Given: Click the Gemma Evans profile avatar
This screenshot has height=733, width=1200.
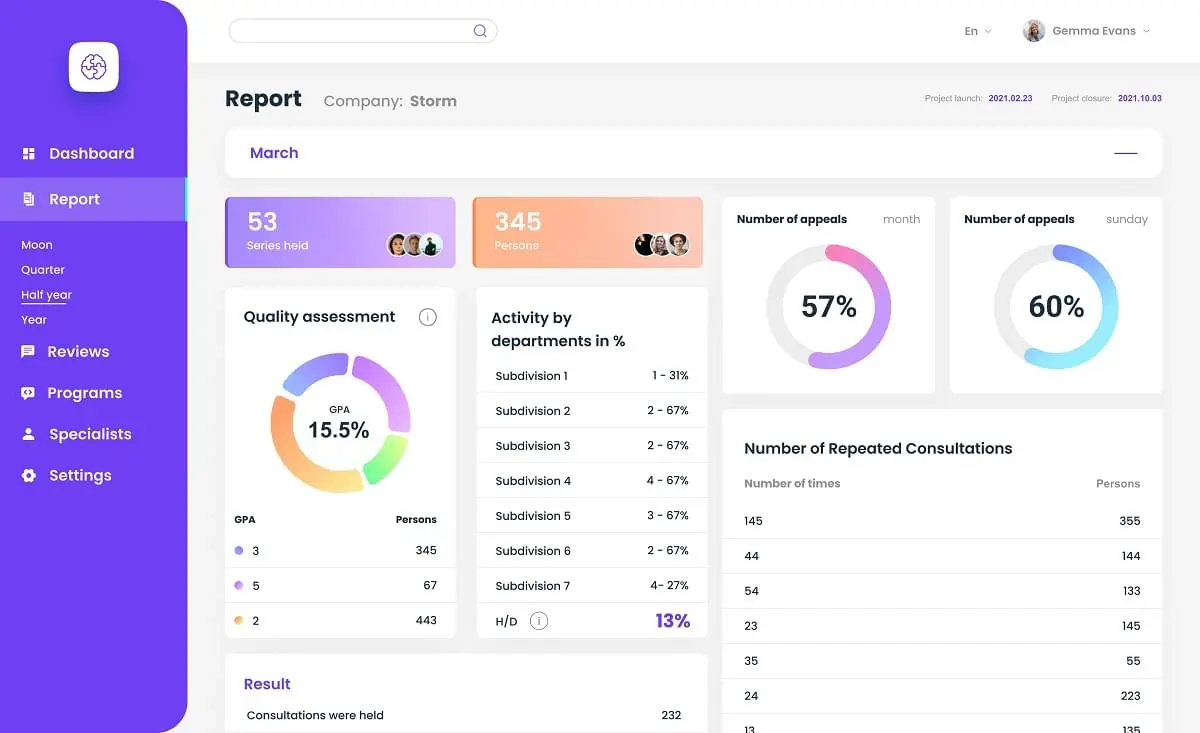Looking at the screenshot, I should (x=1033, y=31).
